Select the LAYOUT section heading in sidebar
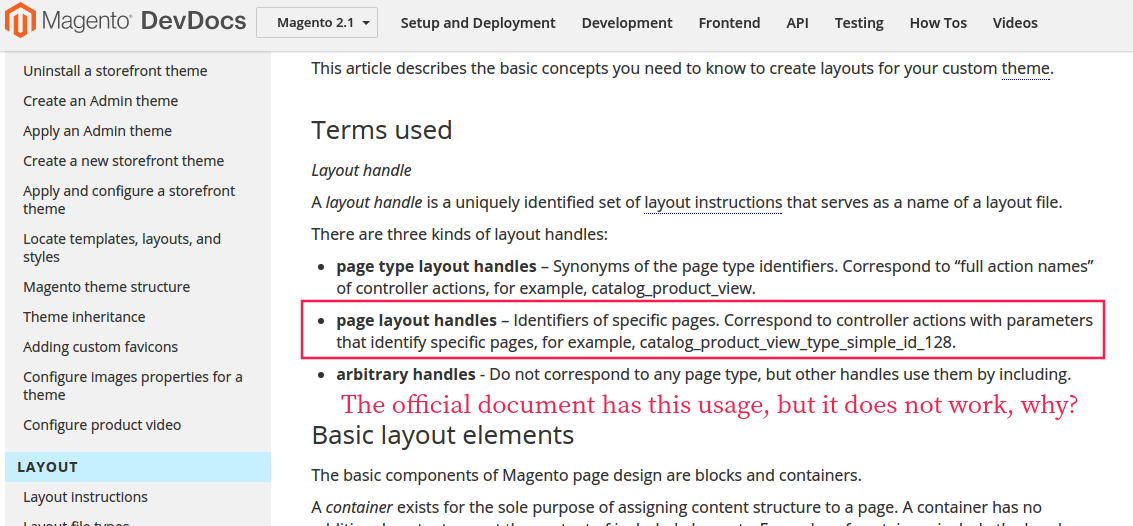This screenshot has width=1133, height=526. [137, 467]
